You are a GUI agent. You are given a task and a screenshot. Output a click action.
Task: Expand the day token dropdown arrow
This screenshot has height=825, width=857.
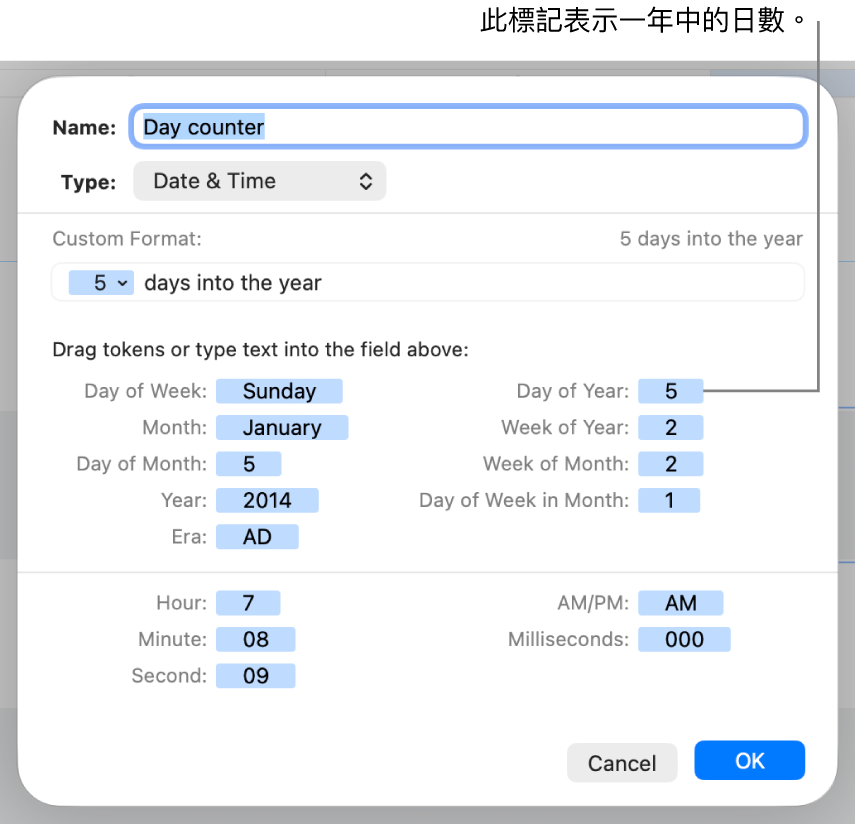tap(123, 283)
